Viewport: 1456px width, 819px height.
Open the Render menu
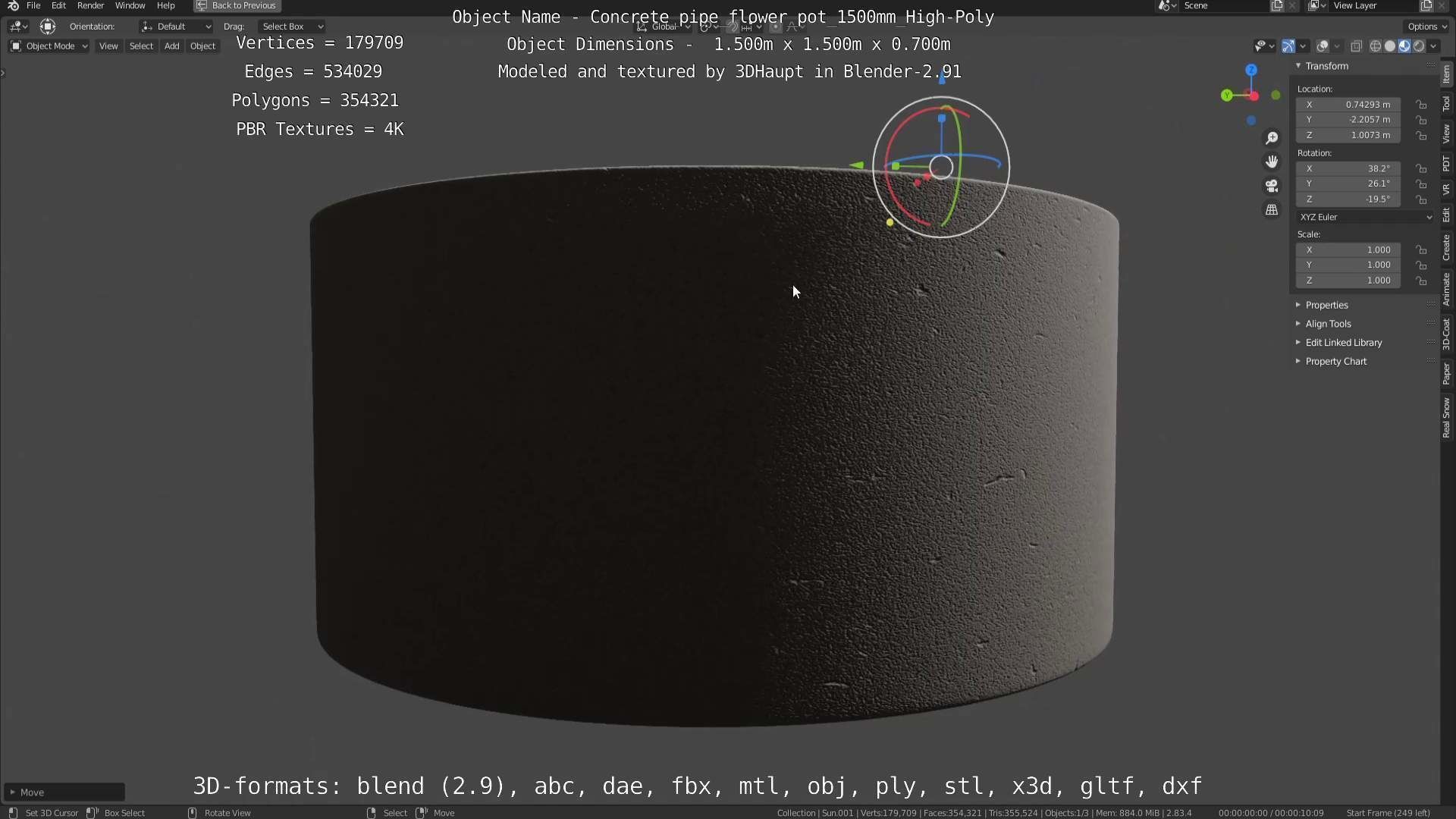[90, 5]
